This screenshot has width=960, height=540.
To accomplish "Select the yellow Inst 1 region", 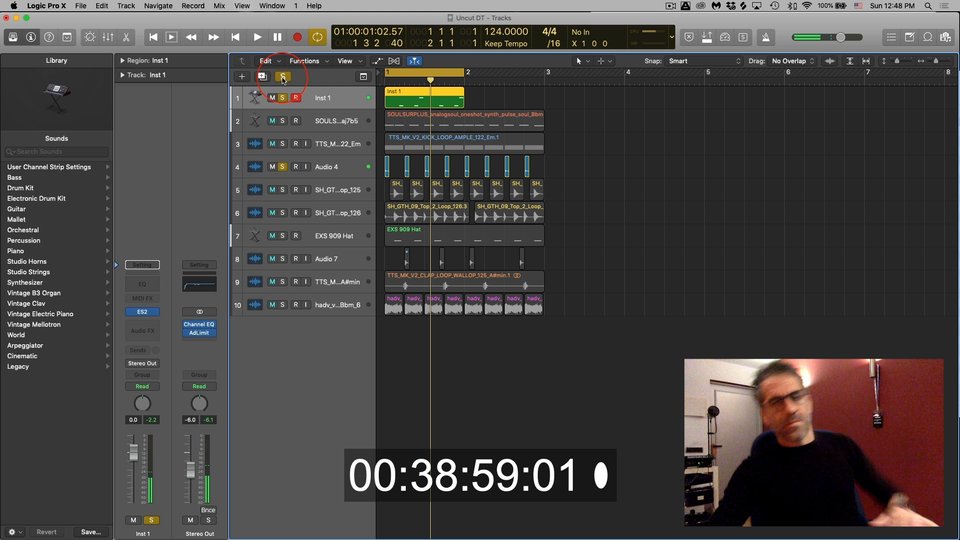I will click(x=424, y=97).
